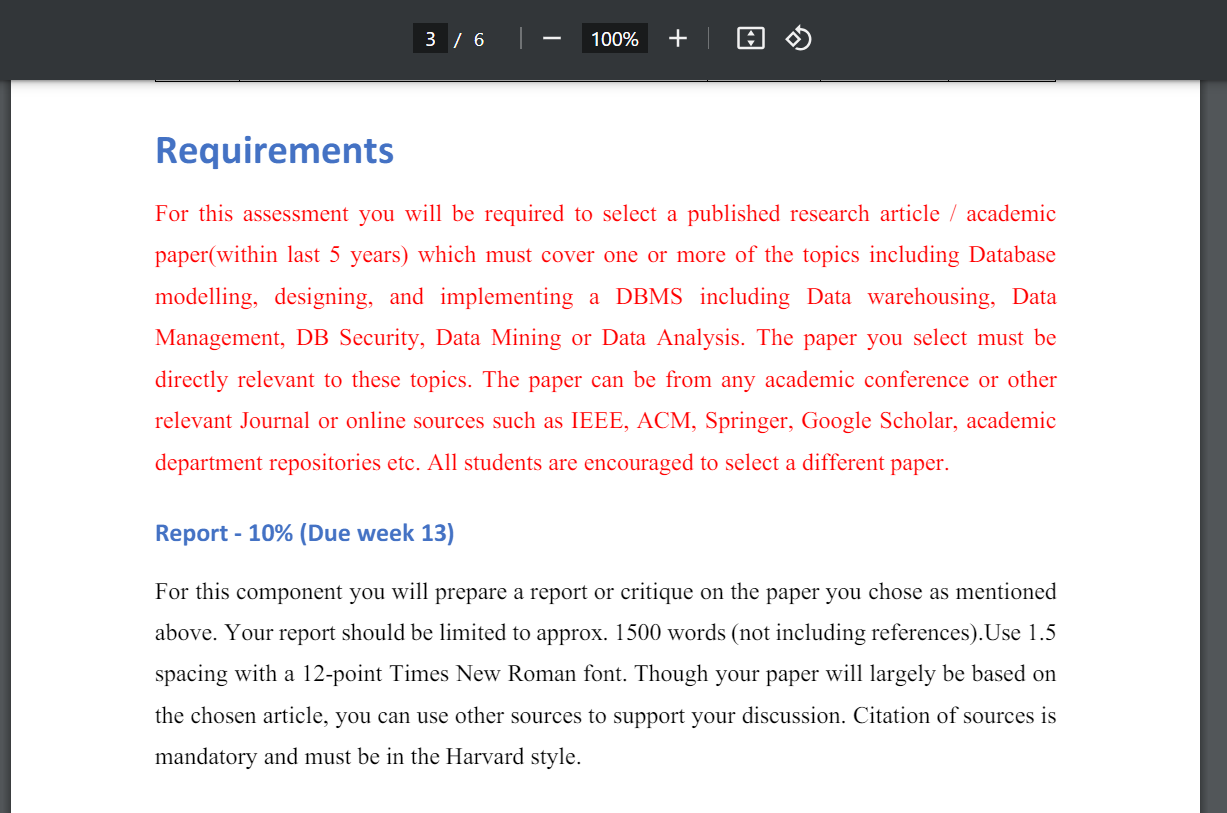This screenshot has width=1227, height=813.
Task: Select the 100% zoom level field
Action: [613, 38]
